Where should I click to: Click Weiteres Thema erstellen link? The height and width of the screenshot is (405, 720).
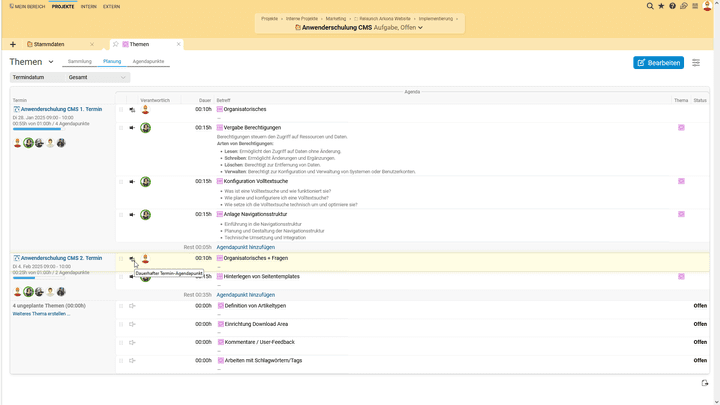point(41,314)
